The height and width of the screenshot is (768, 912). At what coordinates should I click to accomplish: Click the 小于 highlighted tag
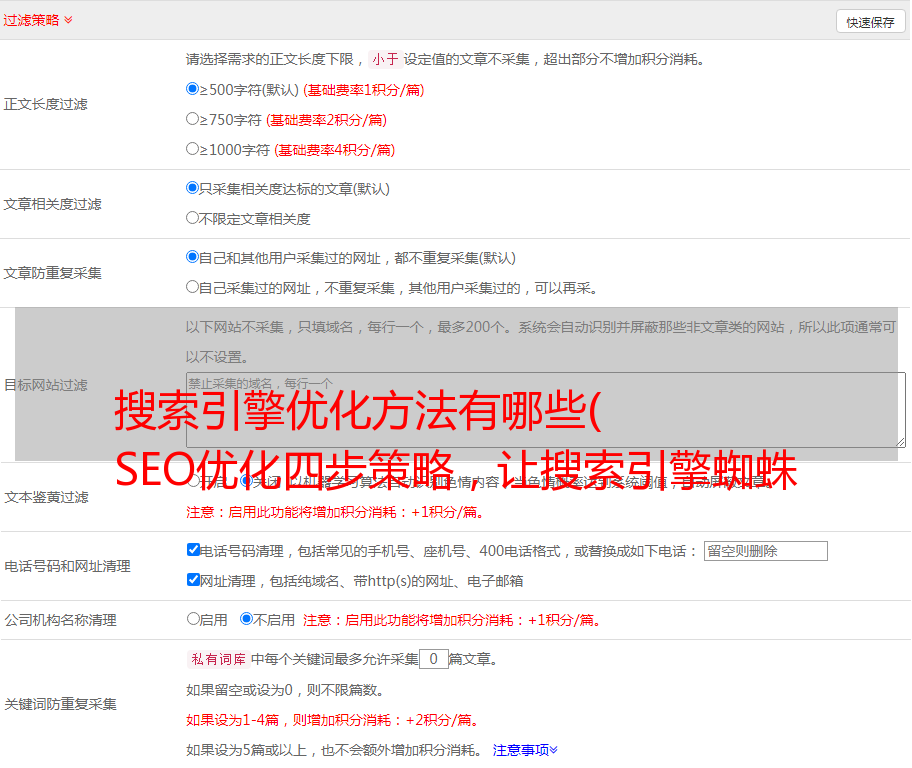(x=385, y=59)
